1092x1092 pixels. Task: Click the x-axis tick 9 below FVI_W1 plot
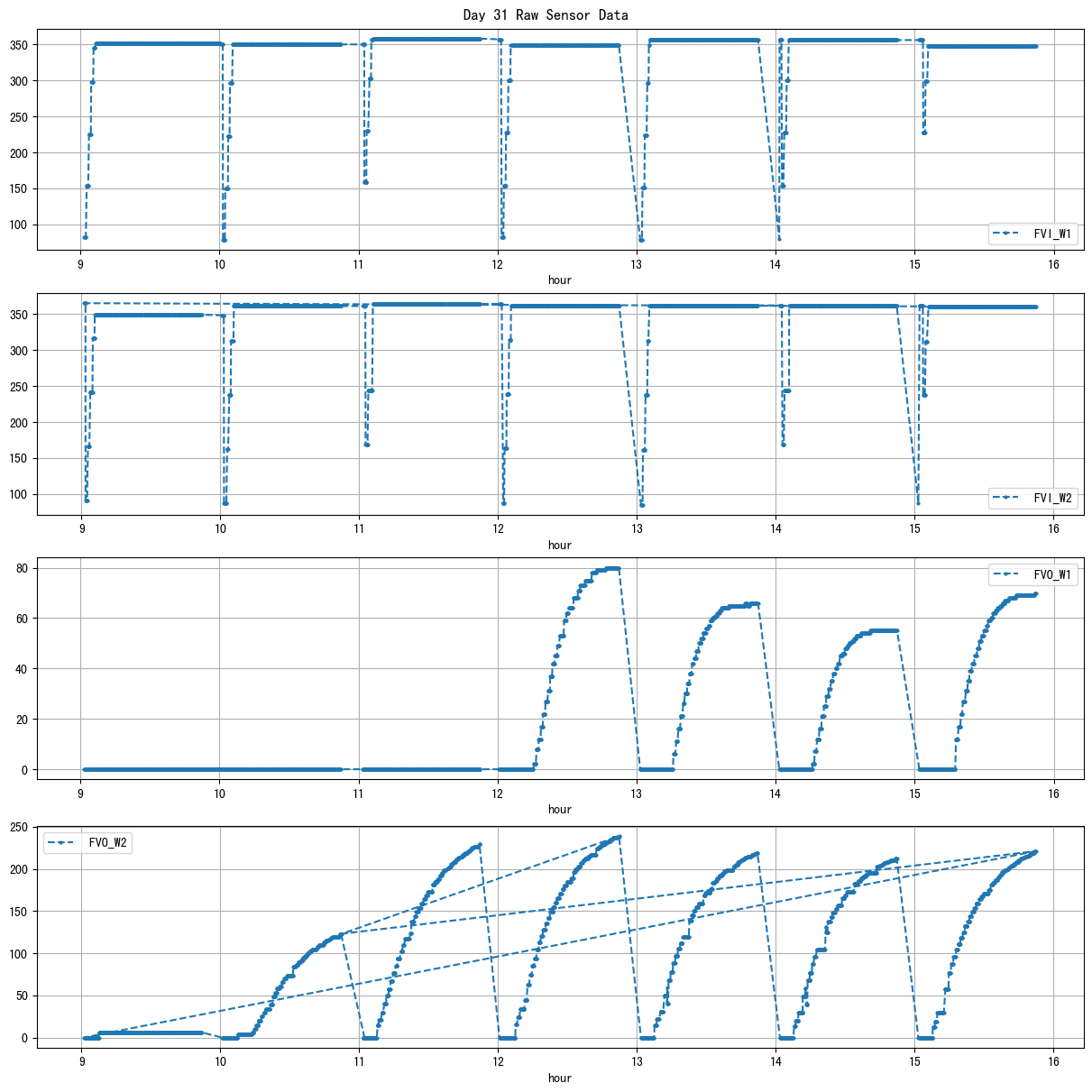tap(80, 264)
